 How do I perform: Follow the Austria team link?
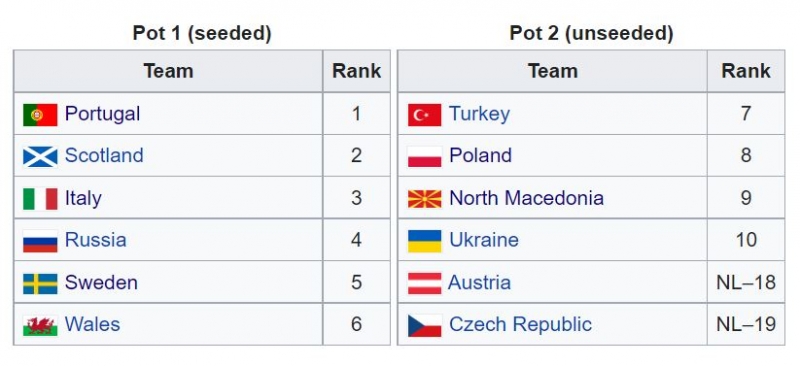[479, 282]
